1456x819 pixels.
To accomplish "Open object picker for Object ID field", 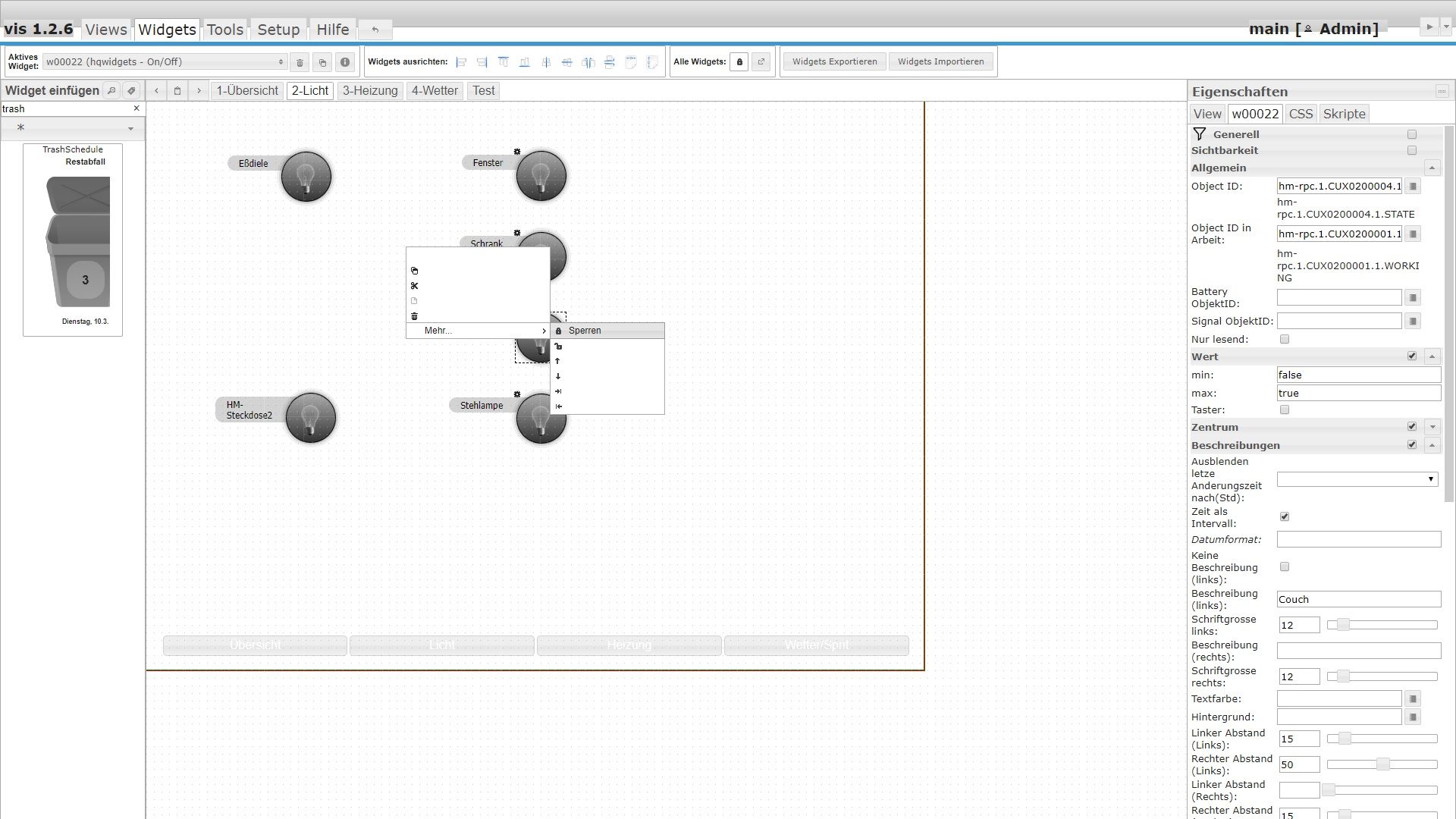I will click(x=1413, y=187).
